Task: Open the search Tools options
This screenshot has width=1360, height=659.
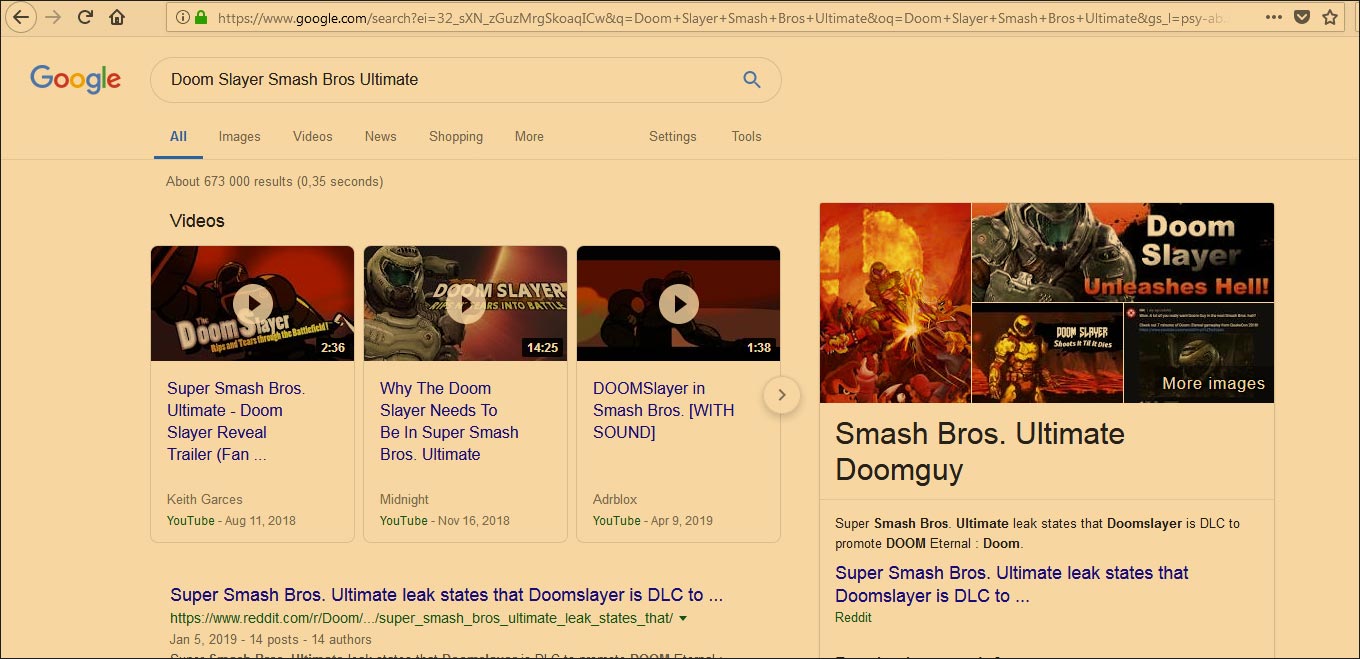Action: 746,136
